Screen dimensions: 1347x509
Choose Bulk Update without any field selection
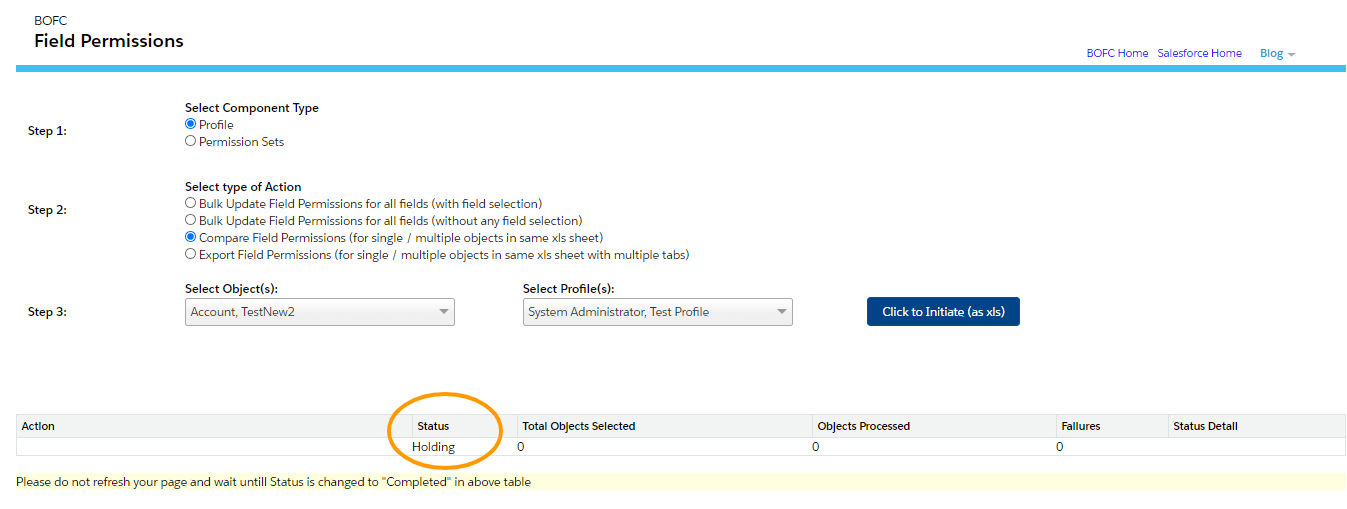(x=190, y=220)
